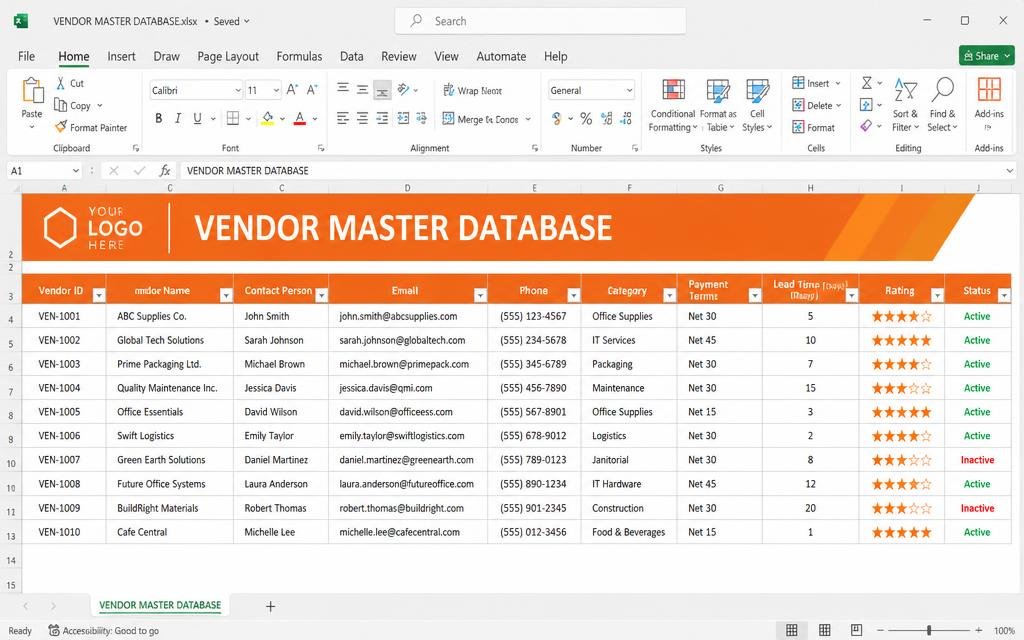Screen dimensions: 1024x640
Task: Switch to the Formulas tab
Action: point(299,56)
